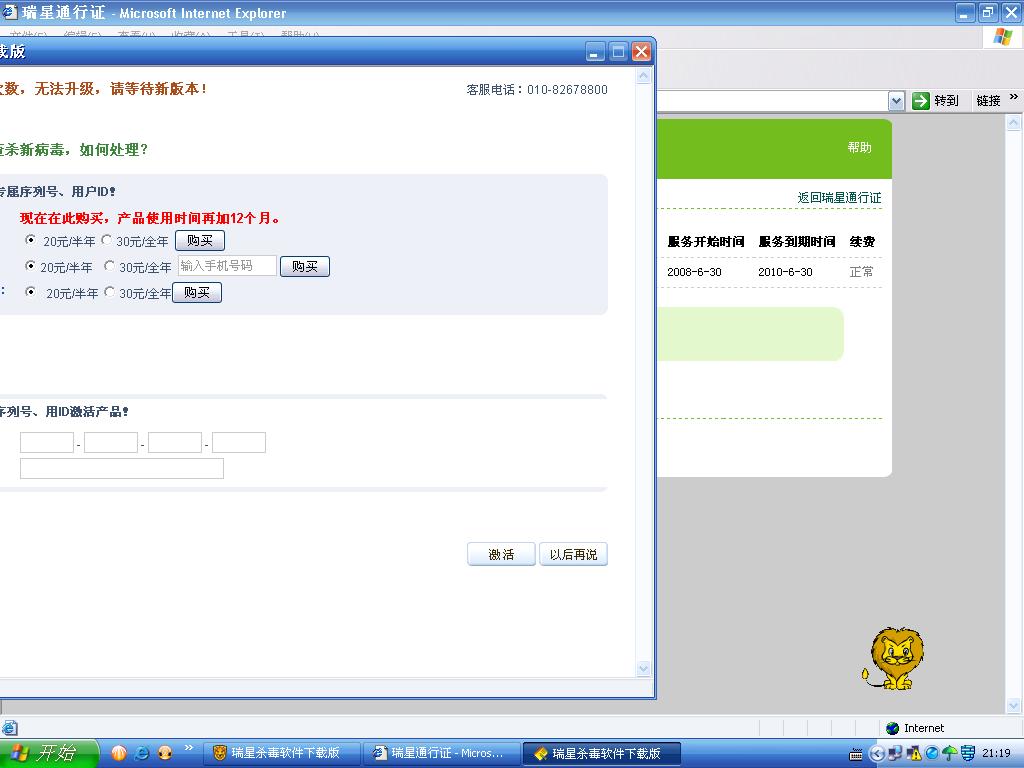Click the second serial number segment box
This screenshot has height=768, width=1024.
pyautogui.click(x=111, y=442)
